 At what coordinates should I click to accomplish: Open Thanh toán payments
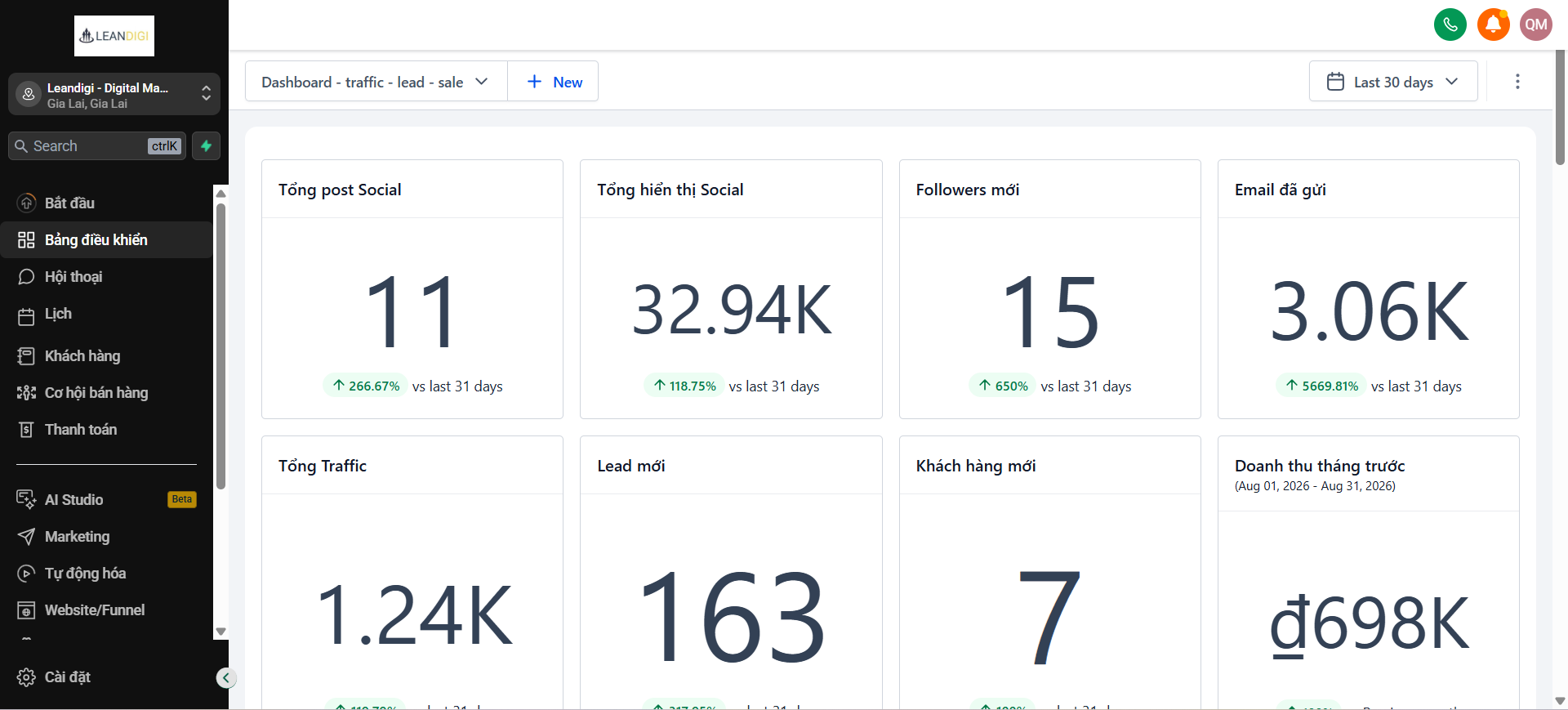pos(106,429)
